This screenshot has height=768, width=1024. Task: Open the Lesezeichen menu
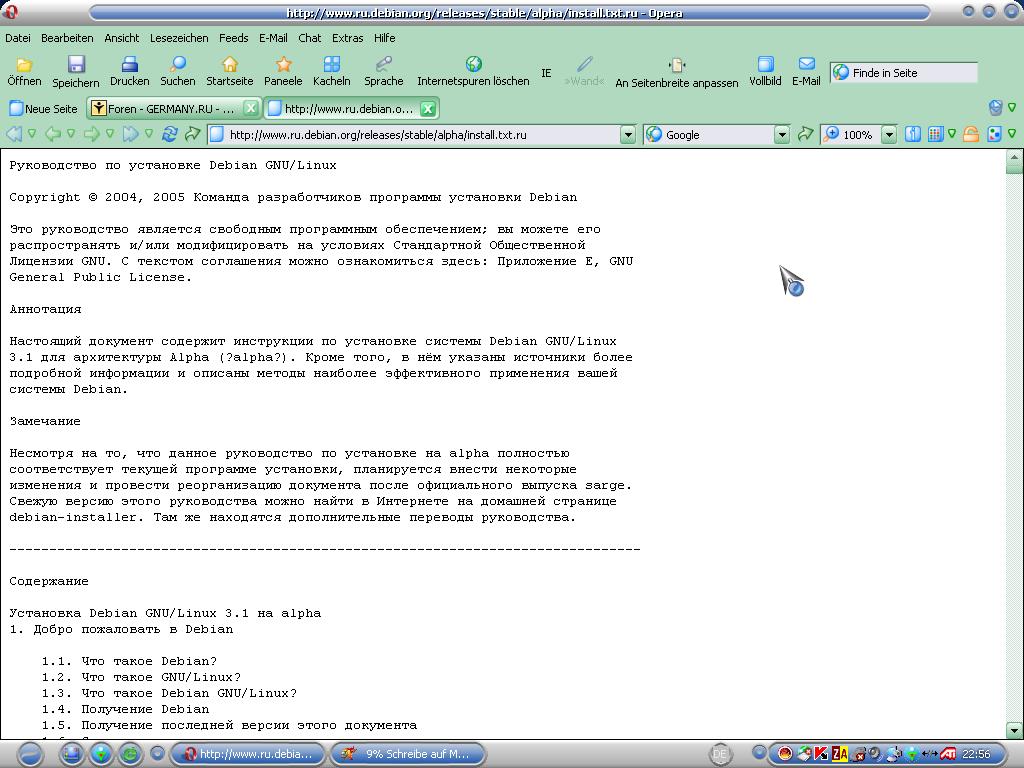pos(179,38)
